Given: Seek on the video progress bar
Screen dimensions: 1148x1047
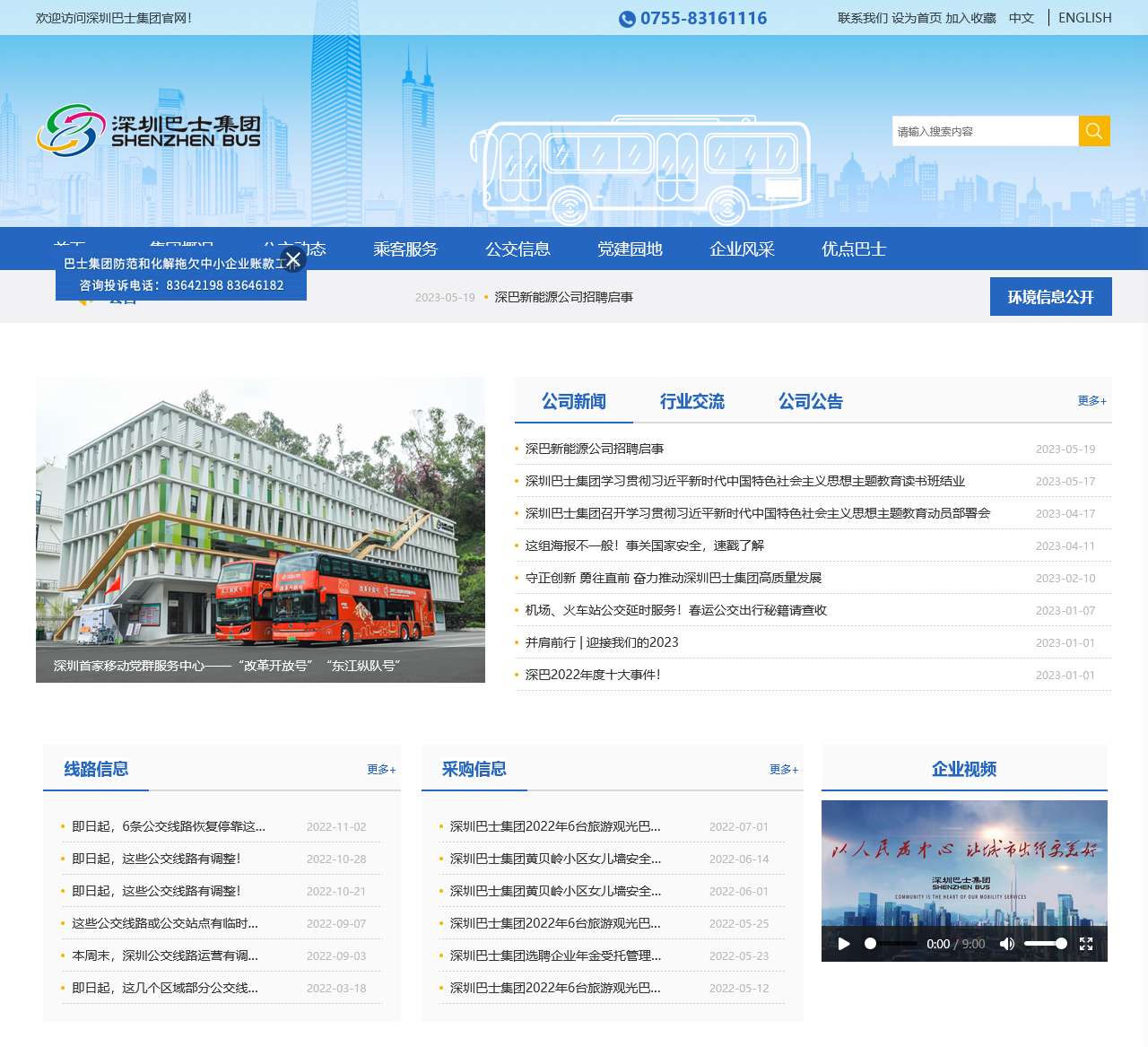Looking at the screenshot, I should pos(890,944).
